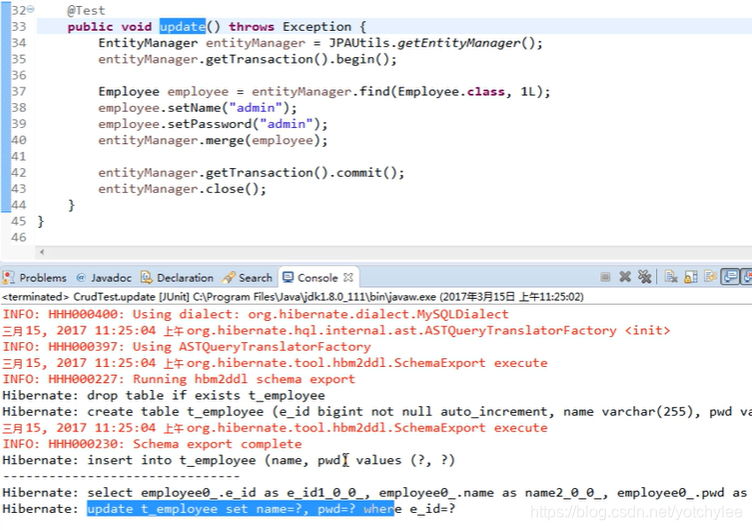Click 'merge' in the entityManager.merge call
Screen dimensions: 752x530
coord(225,141)
